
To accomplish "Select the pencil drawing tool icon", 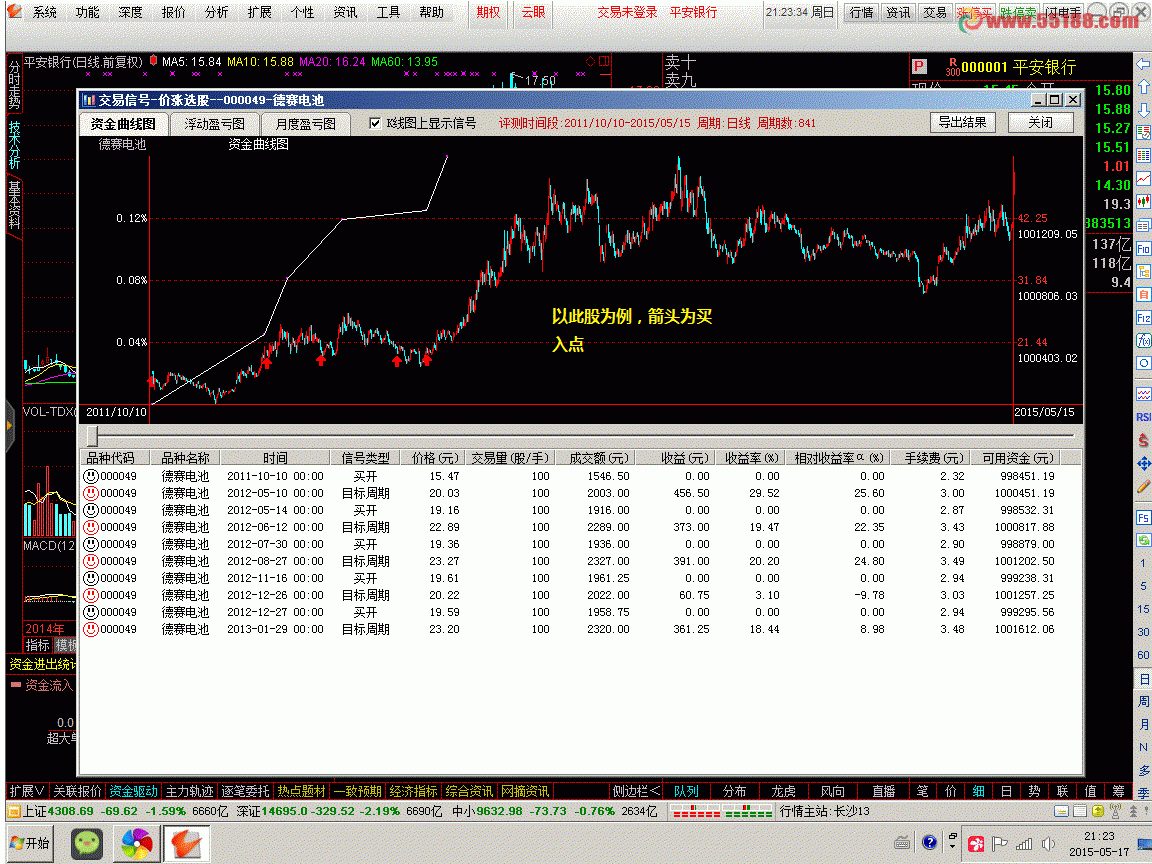I will click(1143, 486).
